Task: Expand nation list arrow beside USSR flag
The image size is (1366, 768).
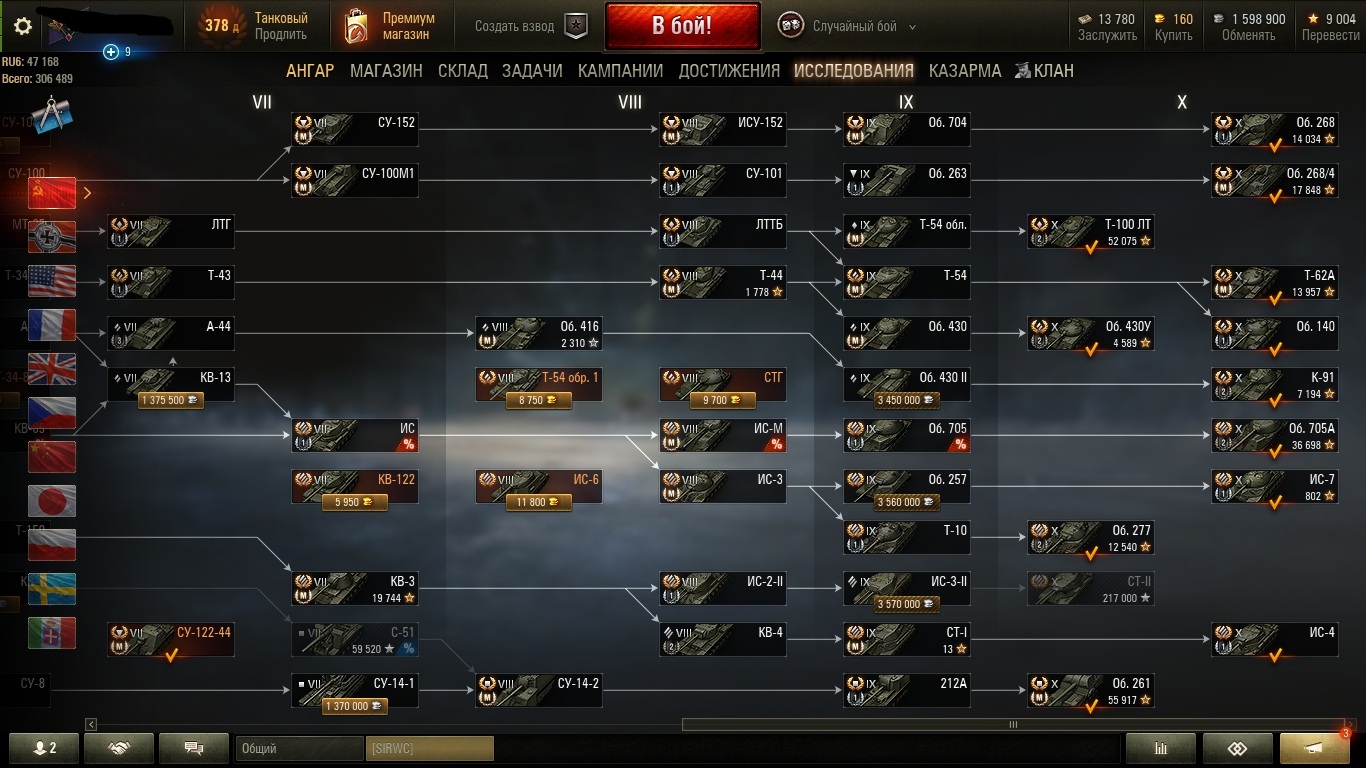Action: [88, 193]
